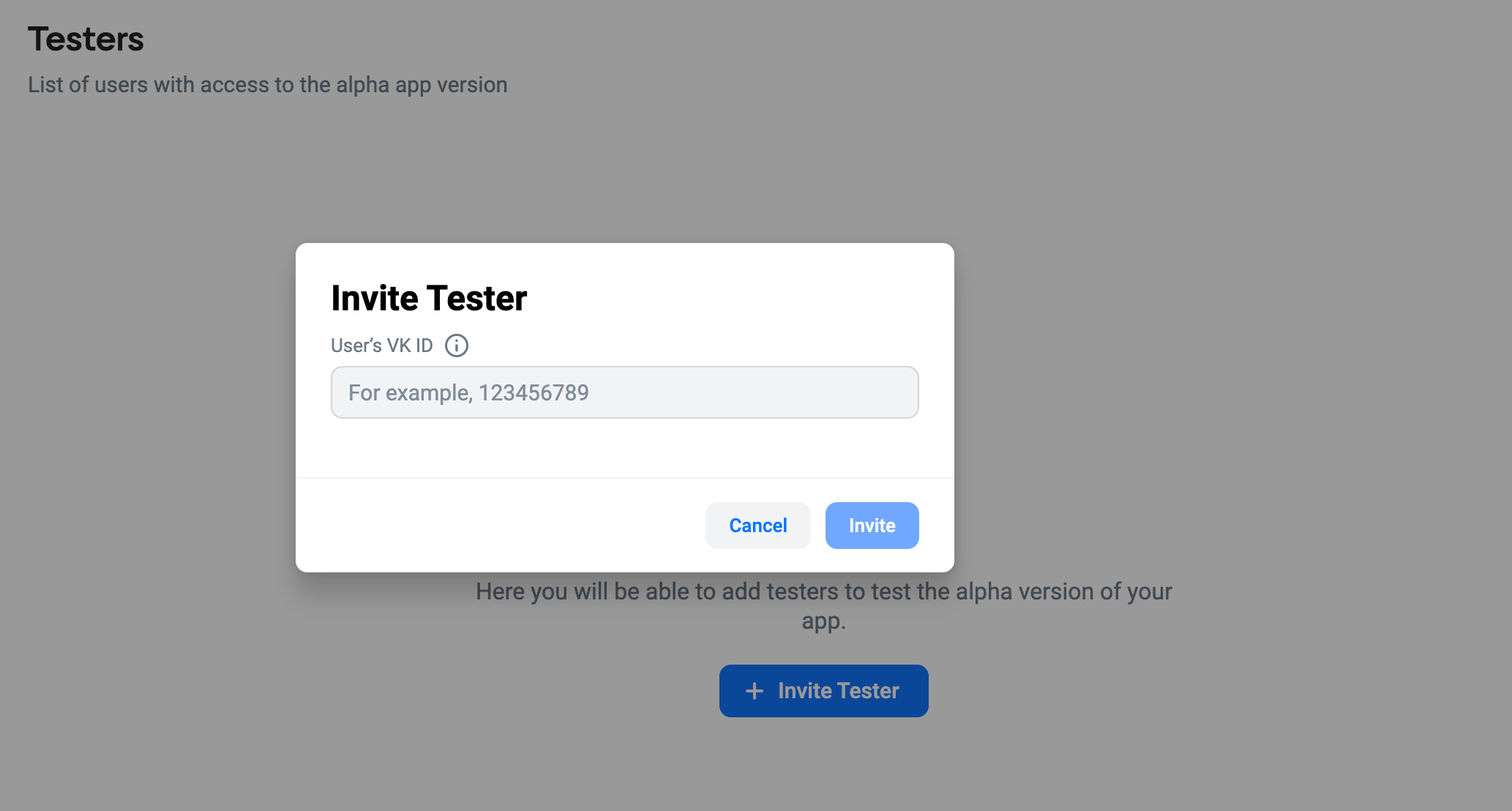
Task: Cancel the Invite Tester dialog
Action: 758,526
